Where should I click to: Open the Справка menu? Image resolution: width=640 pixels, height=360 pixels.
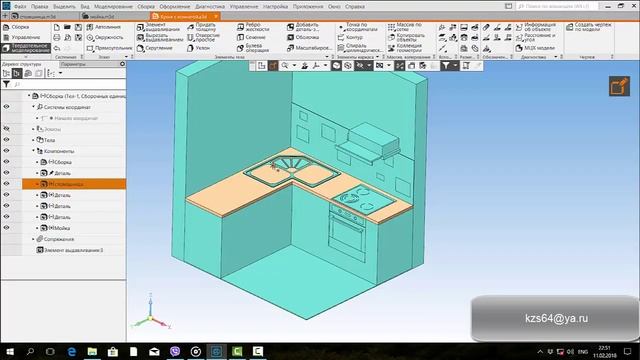pos(355,7)
